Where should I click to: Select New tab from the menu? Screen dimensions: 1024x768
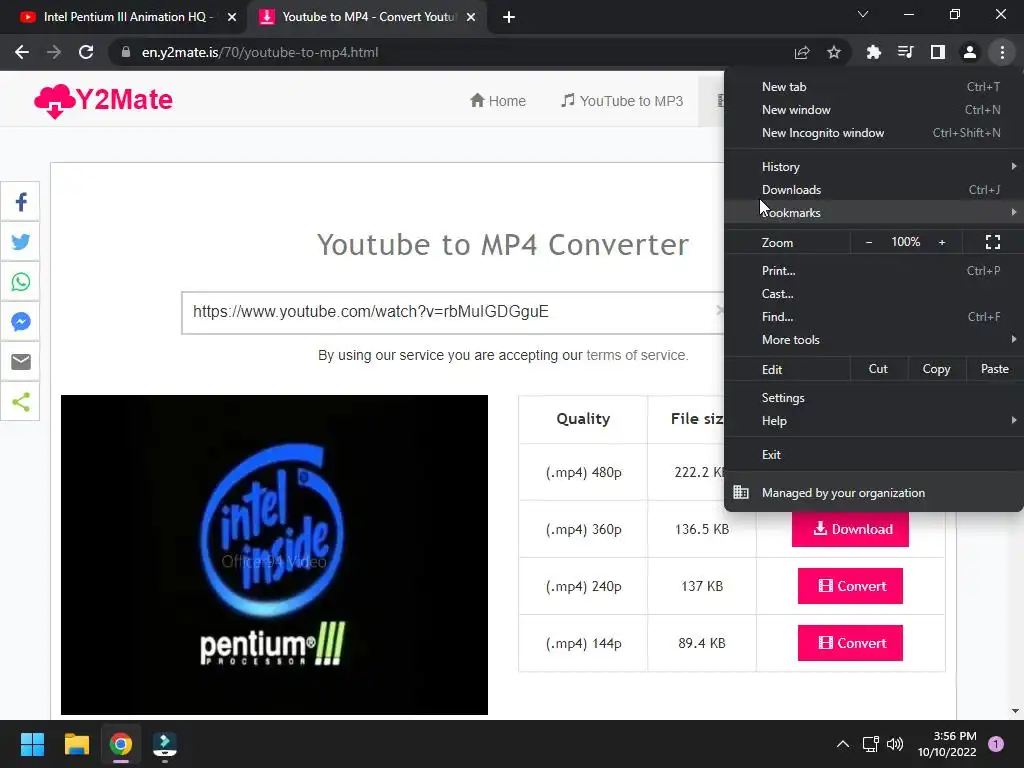874,87
